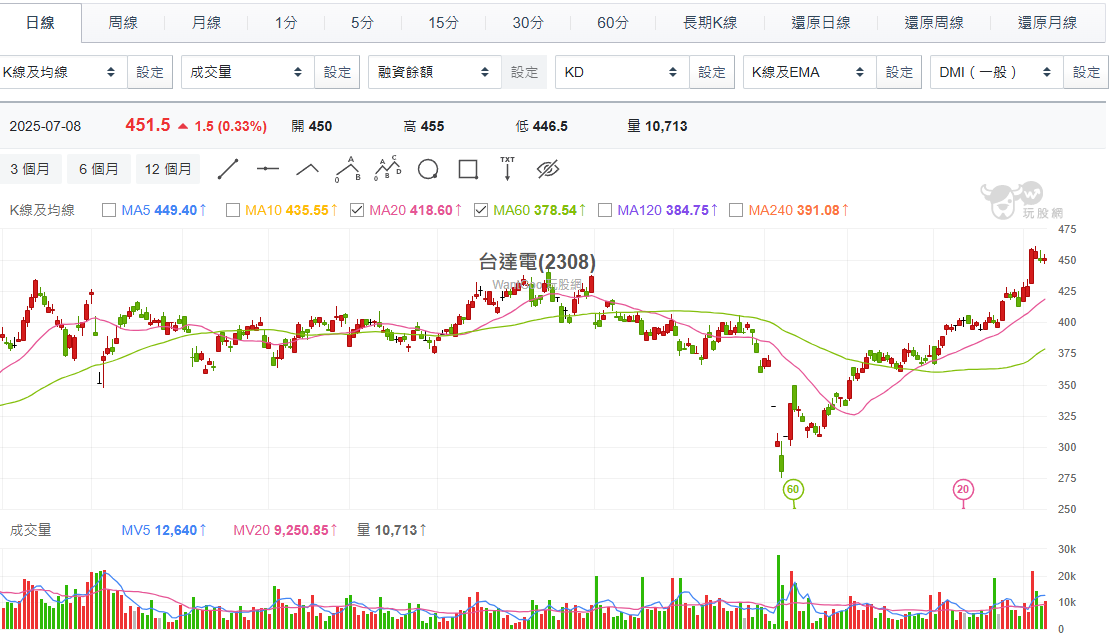Pick the rectangle drawing tool

click(x=468, y=169)
